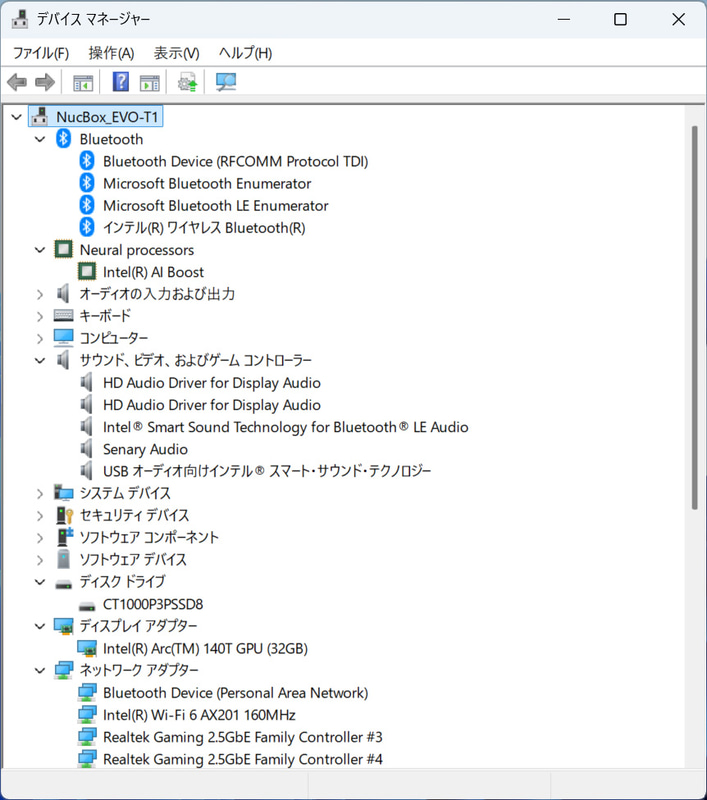Select インテル(R) ワイヤレス Bluetooth(R)
The height and width of the screenshot is (800, 707).
(x=204, y=228)
